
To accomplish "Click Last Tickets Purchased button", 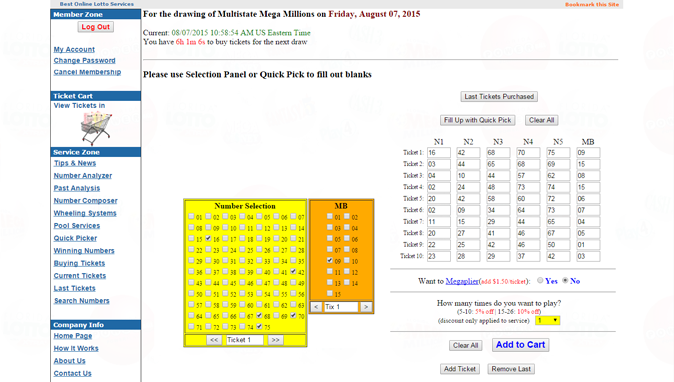I will click(x=499, y=97).
